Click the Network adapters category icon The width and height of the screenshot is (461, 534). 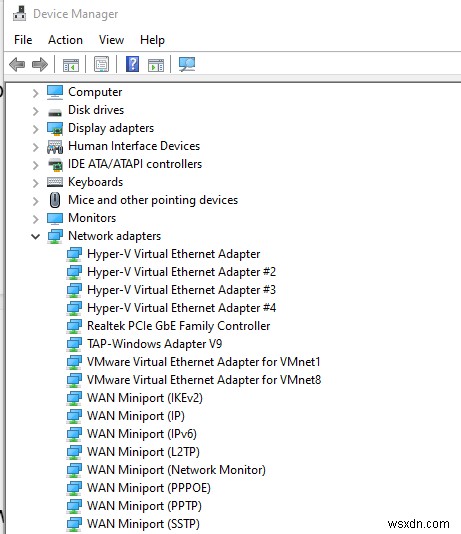(55, 236)
